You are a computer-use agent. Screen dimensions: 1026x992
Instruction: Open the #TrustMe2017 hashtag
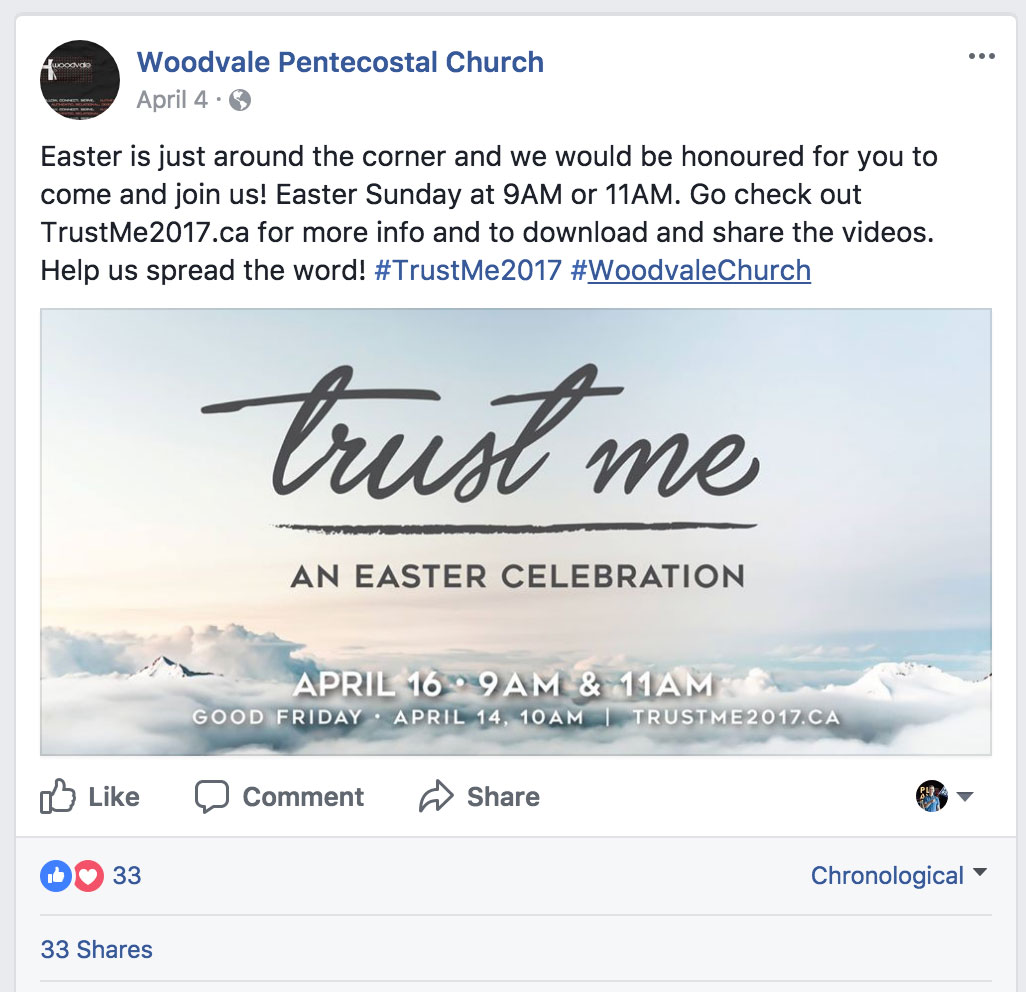(468, 270)
